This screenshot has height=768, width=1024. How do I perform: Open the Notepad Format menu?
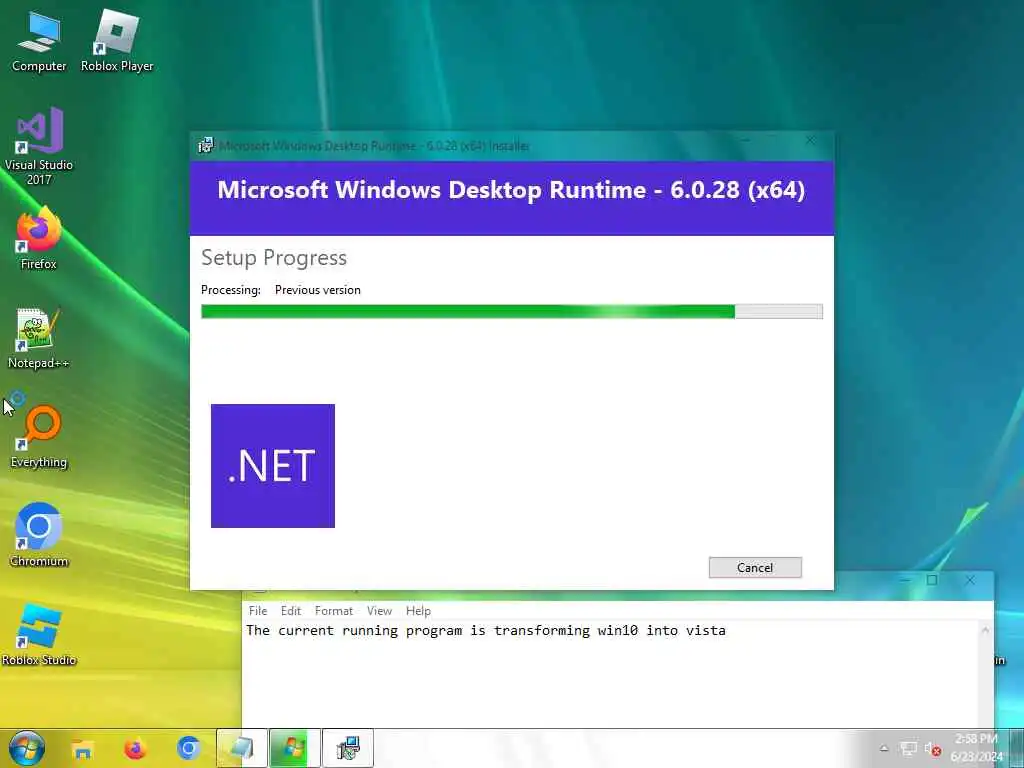[x=334, y=611]
